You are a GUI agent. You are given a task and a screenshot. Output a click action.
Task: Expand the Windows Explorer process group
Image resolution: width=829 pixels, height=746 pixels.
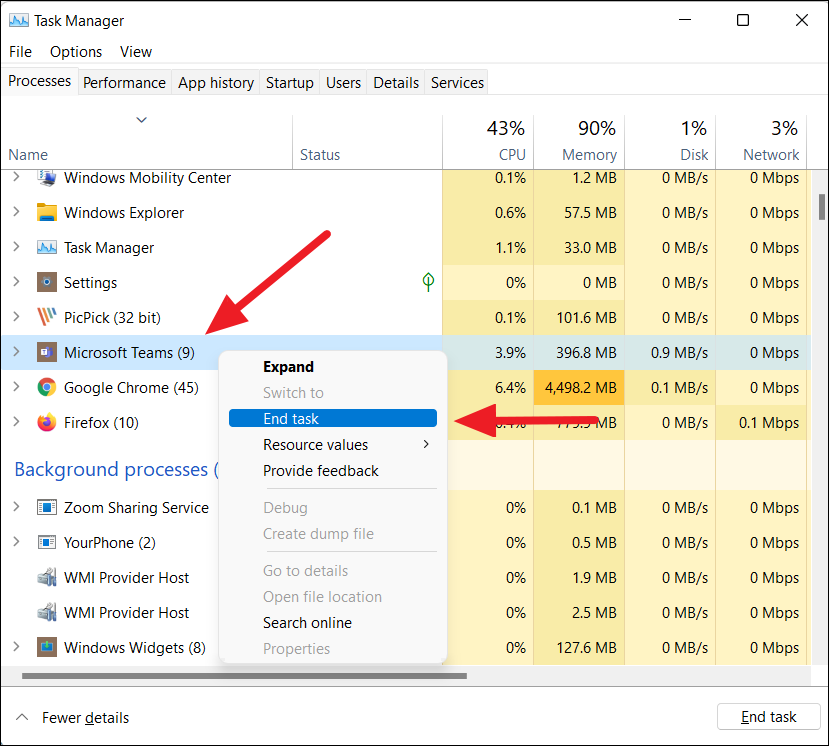[16, 212]
